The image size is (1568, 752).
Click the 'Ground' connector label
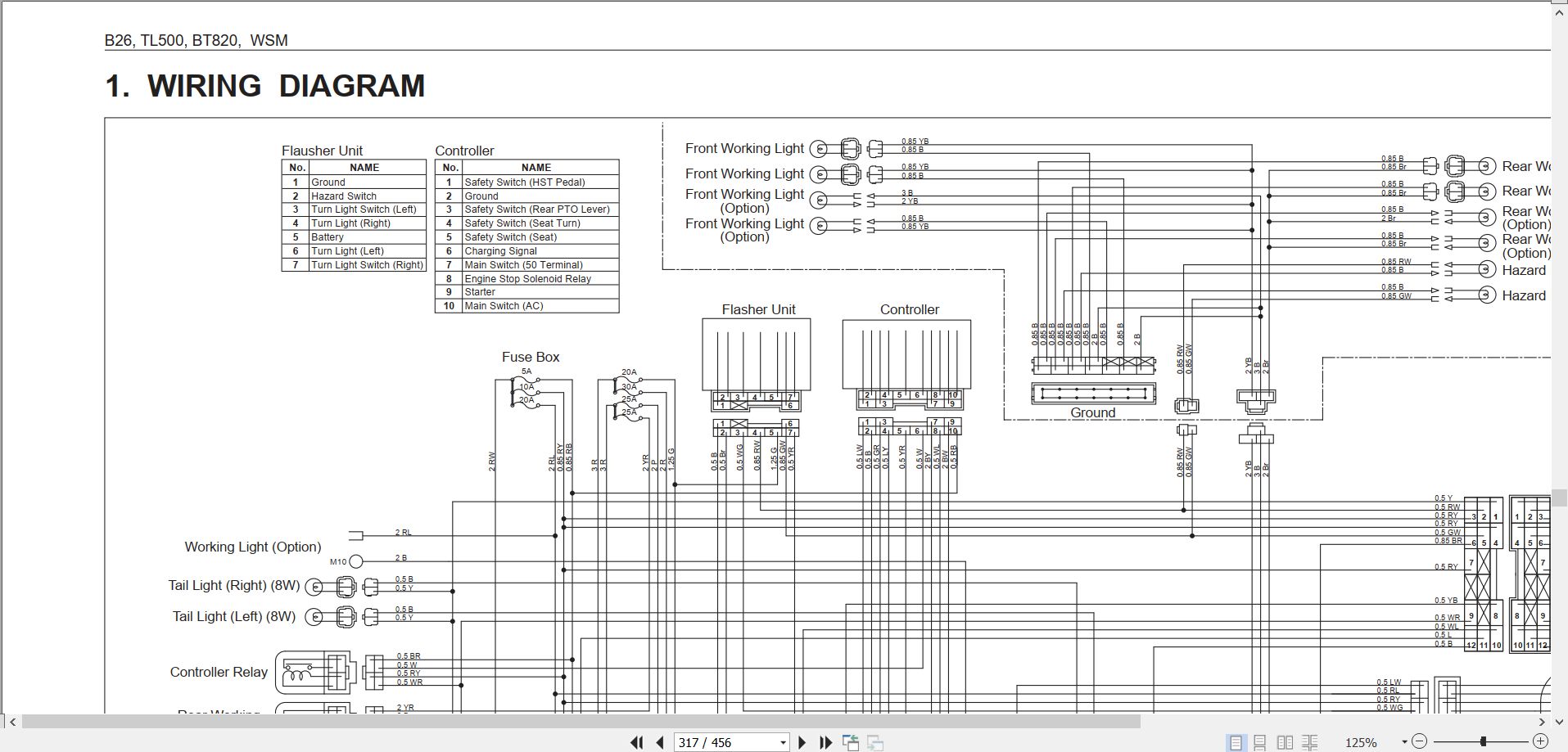(x=1093, y=412)
